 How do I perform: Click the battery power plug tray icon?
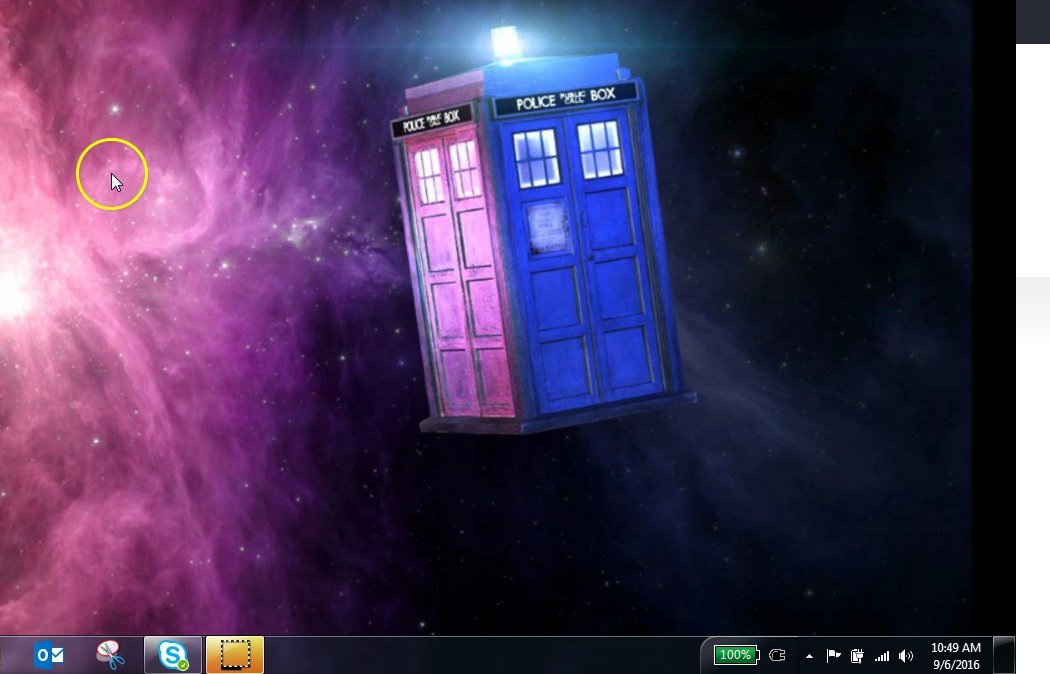[857, 656]
